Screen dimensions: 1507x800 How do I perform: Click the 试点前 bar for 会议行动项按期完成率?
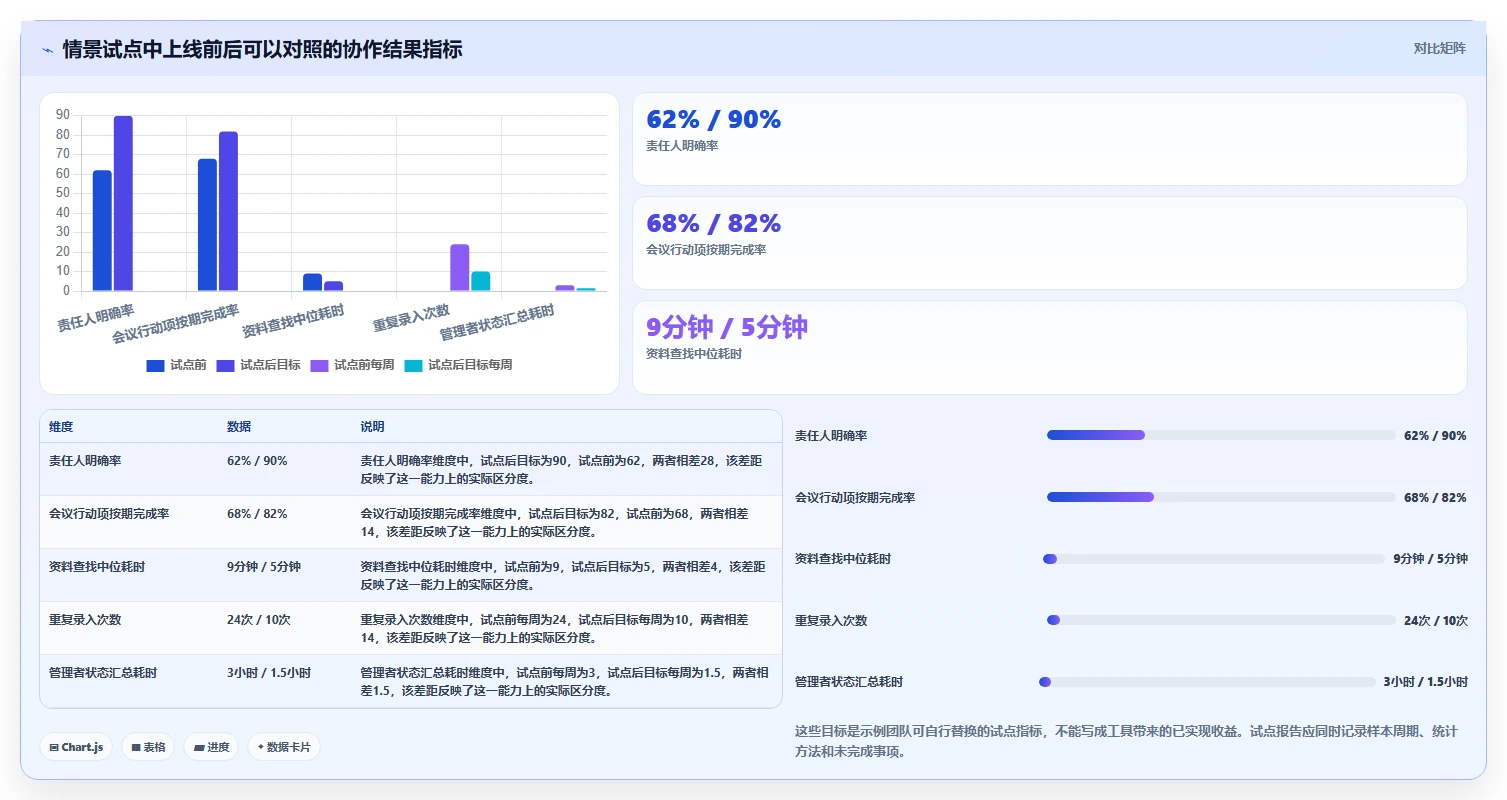pyautogui.click(x=207, y=225)
